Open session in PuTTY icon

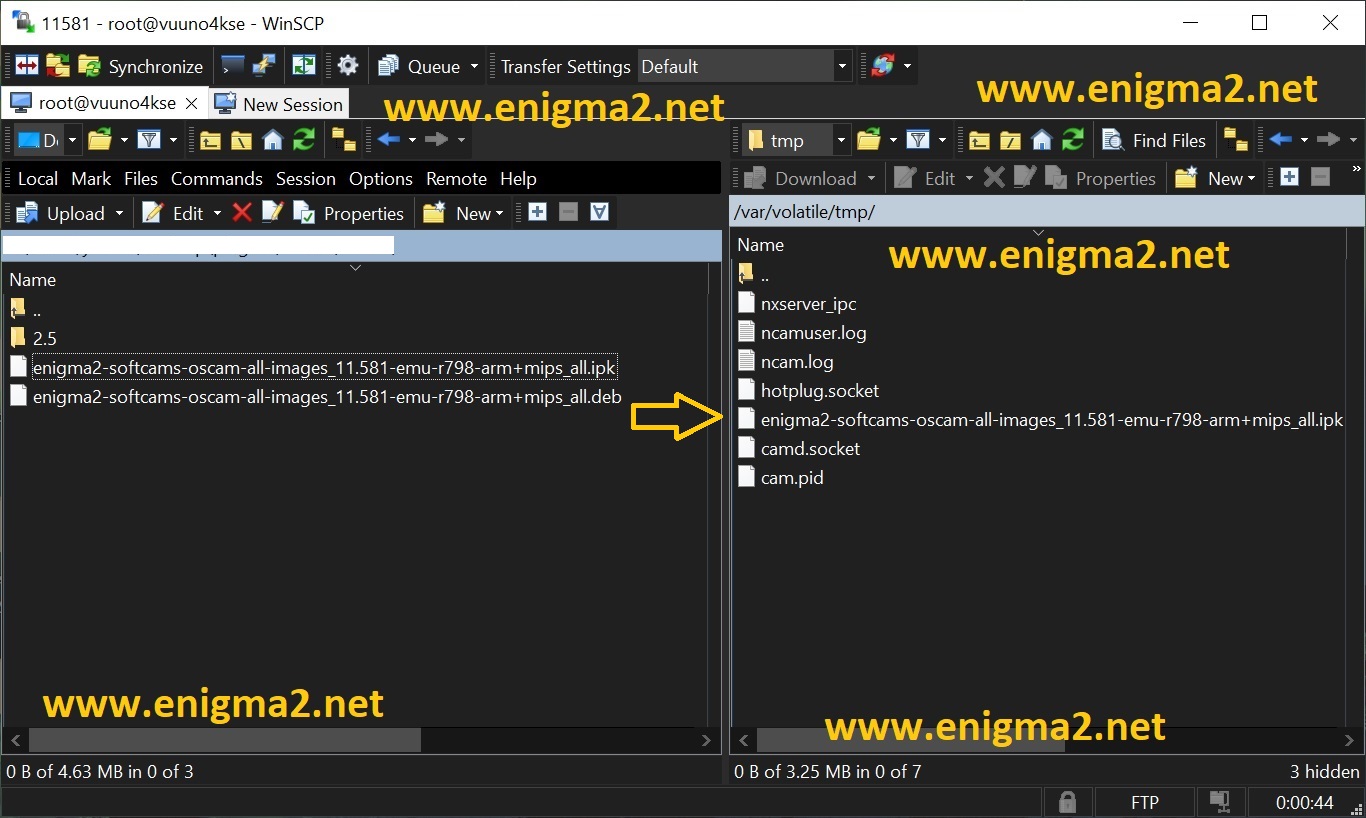263,67
